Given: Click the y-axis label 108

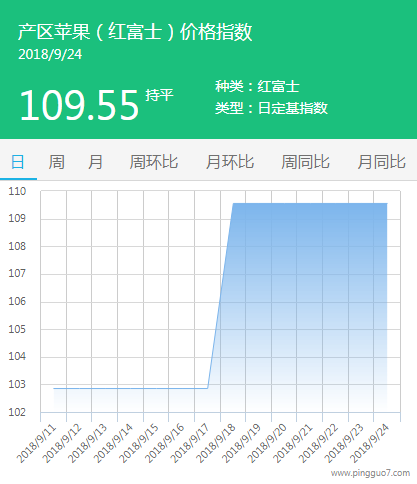Looking at the screenshot, I should [x=17, y=246].
